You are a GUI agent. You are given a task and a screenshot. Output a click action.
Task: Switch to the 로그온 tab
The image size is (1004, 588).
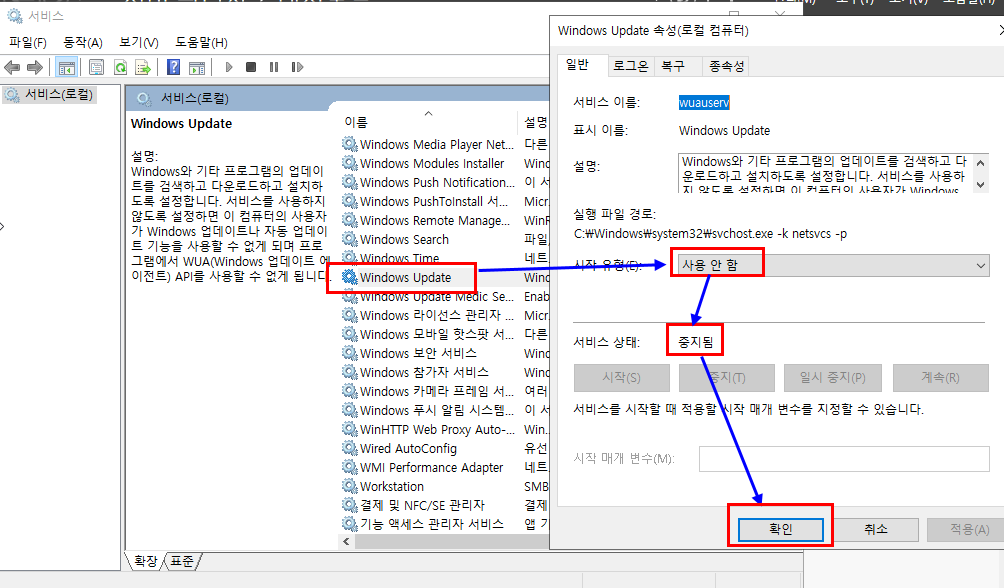click(630, 66)
